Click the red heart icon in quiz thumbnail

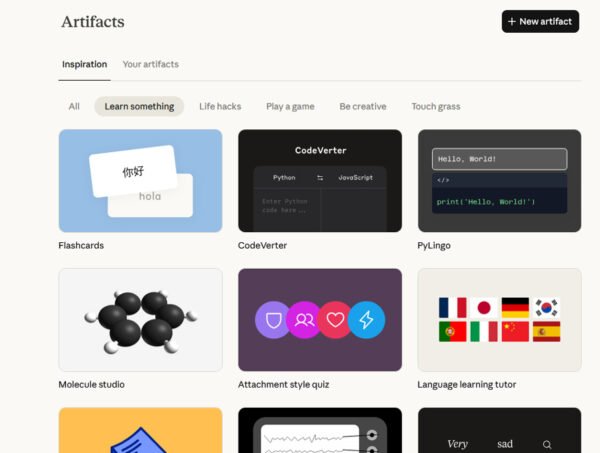(335, 320)
